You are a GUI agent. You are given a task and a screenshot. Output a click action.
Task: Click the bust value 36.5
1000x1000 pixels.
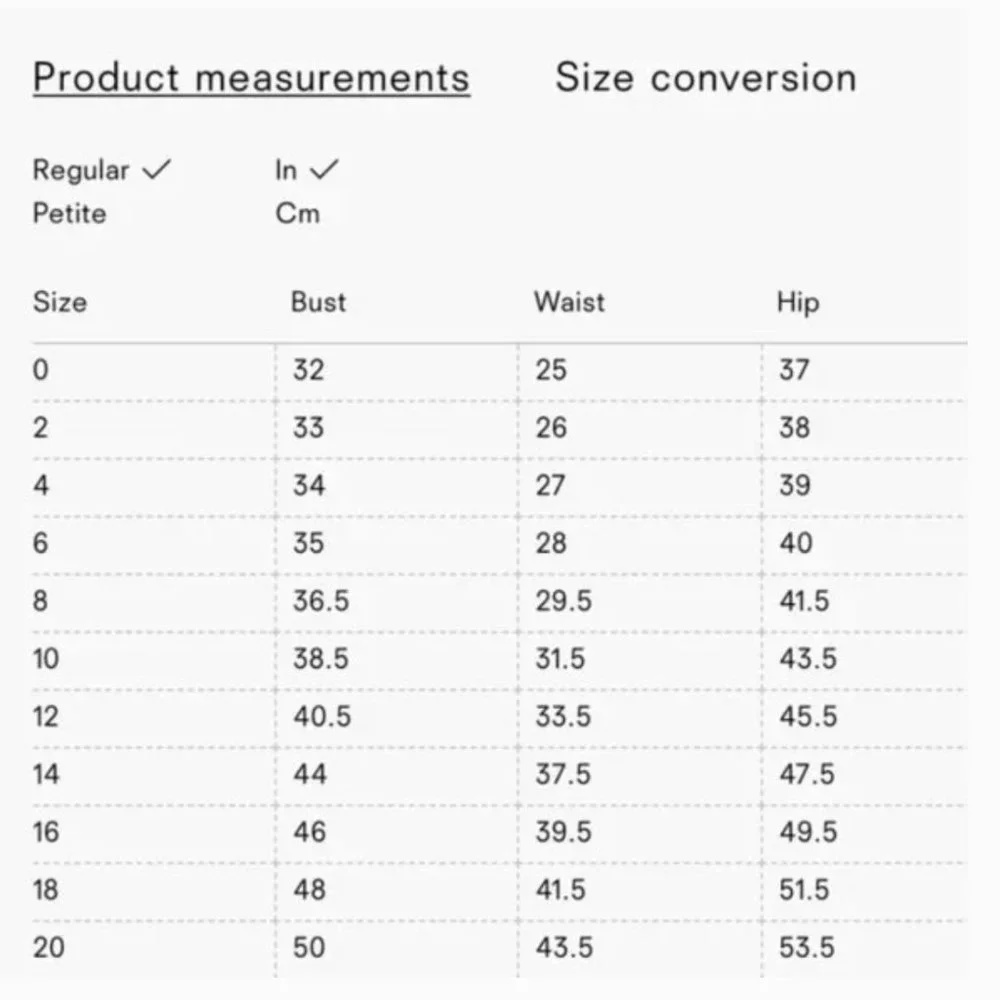coord(321,601)
